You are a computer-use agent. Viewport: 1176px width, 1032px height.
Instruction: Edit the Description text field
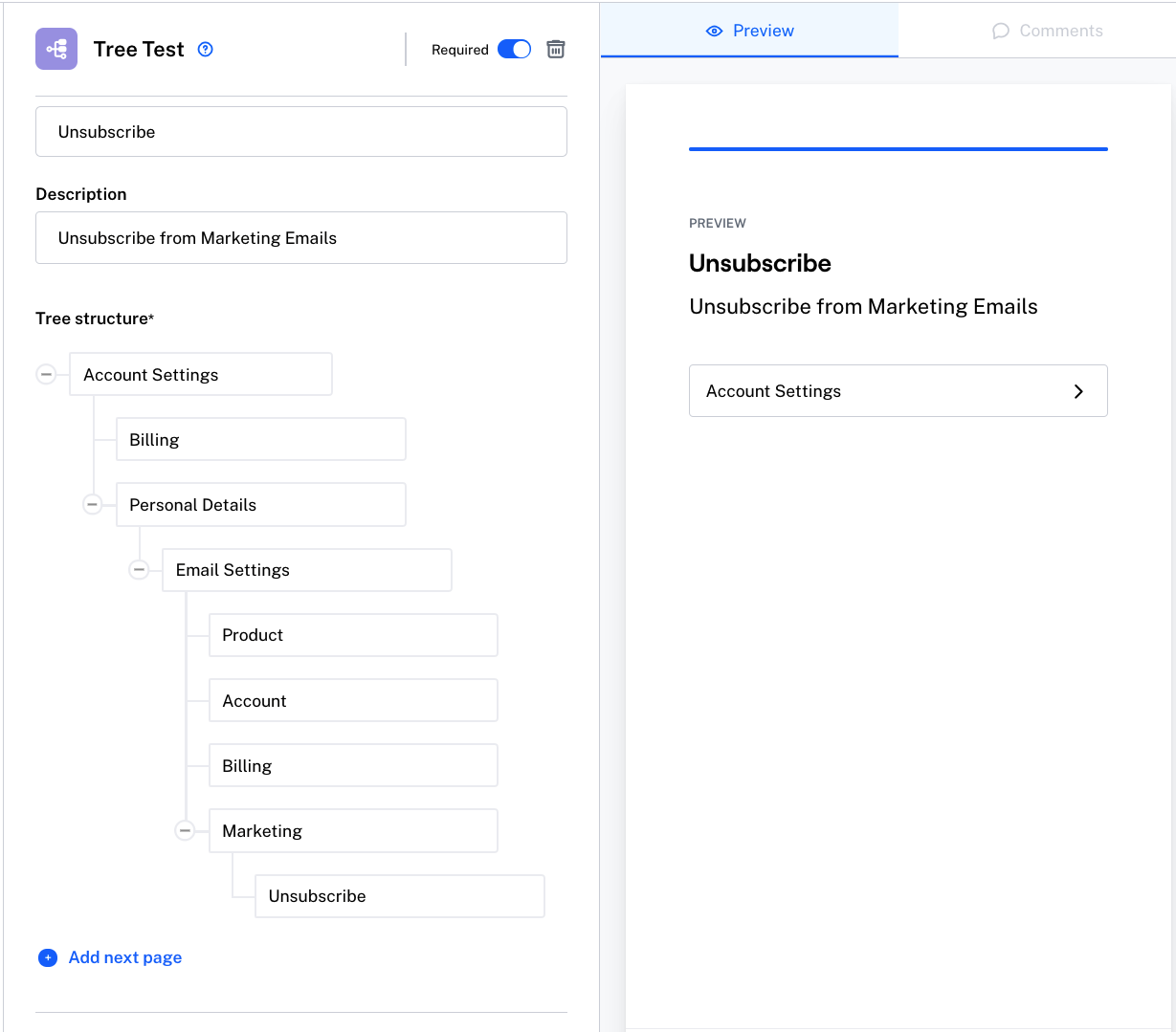pyautogui.click(x=301, y=238)
